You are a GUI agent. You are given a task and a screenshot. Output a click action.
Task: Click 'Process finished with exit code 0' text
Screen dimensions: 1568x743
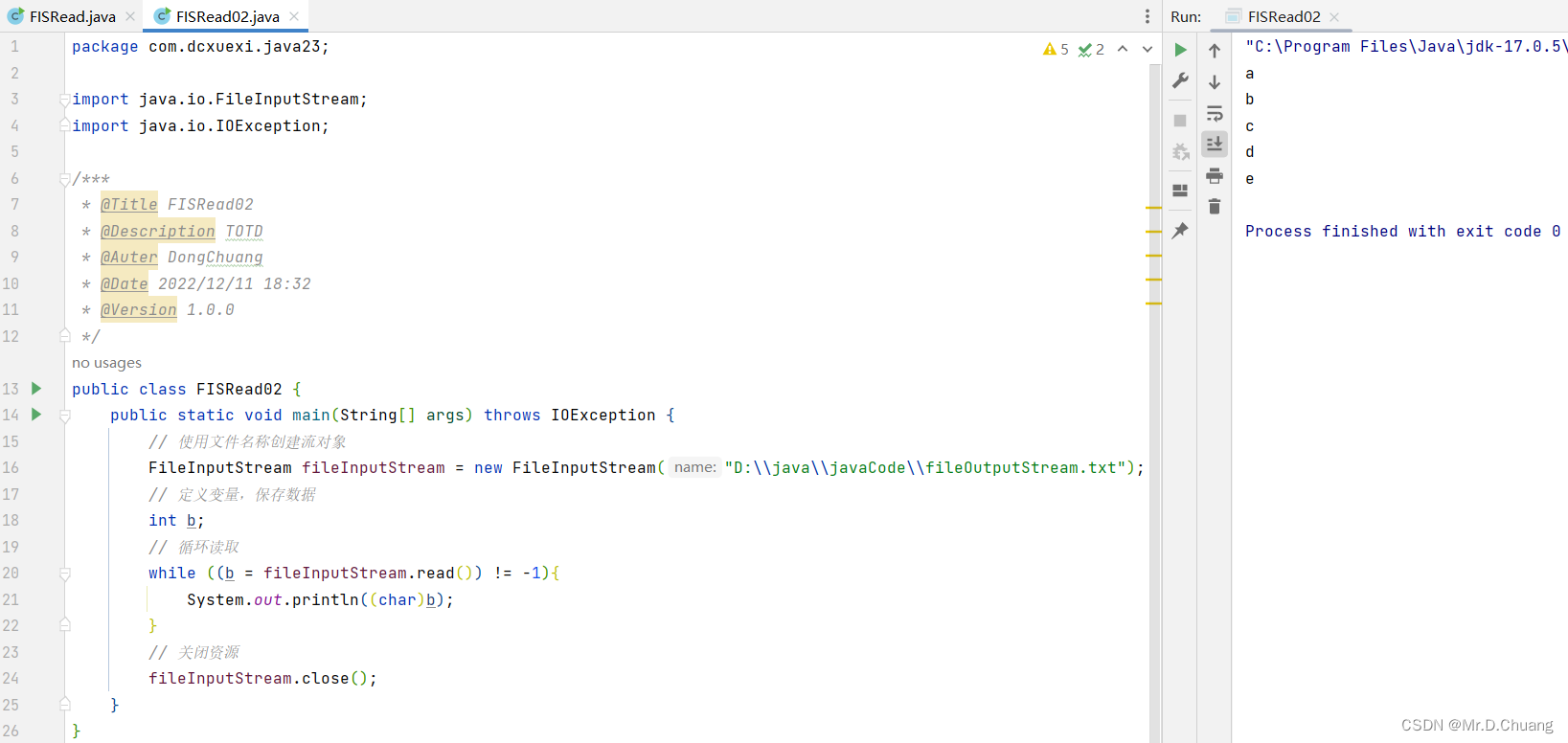[1402, 231]
